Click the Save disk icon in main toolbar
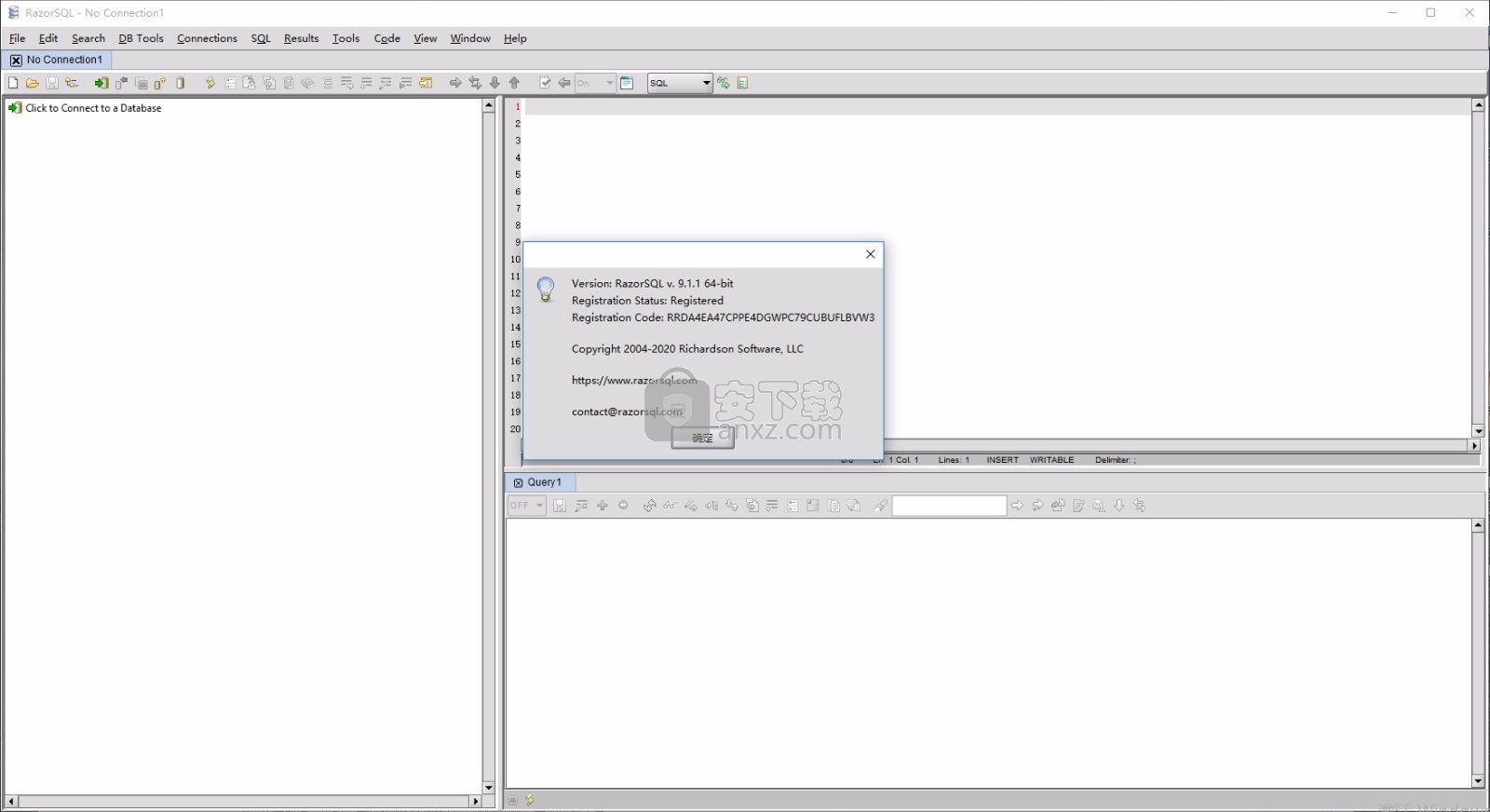This screenshot has width=1490, height=812. coord(52,83)
